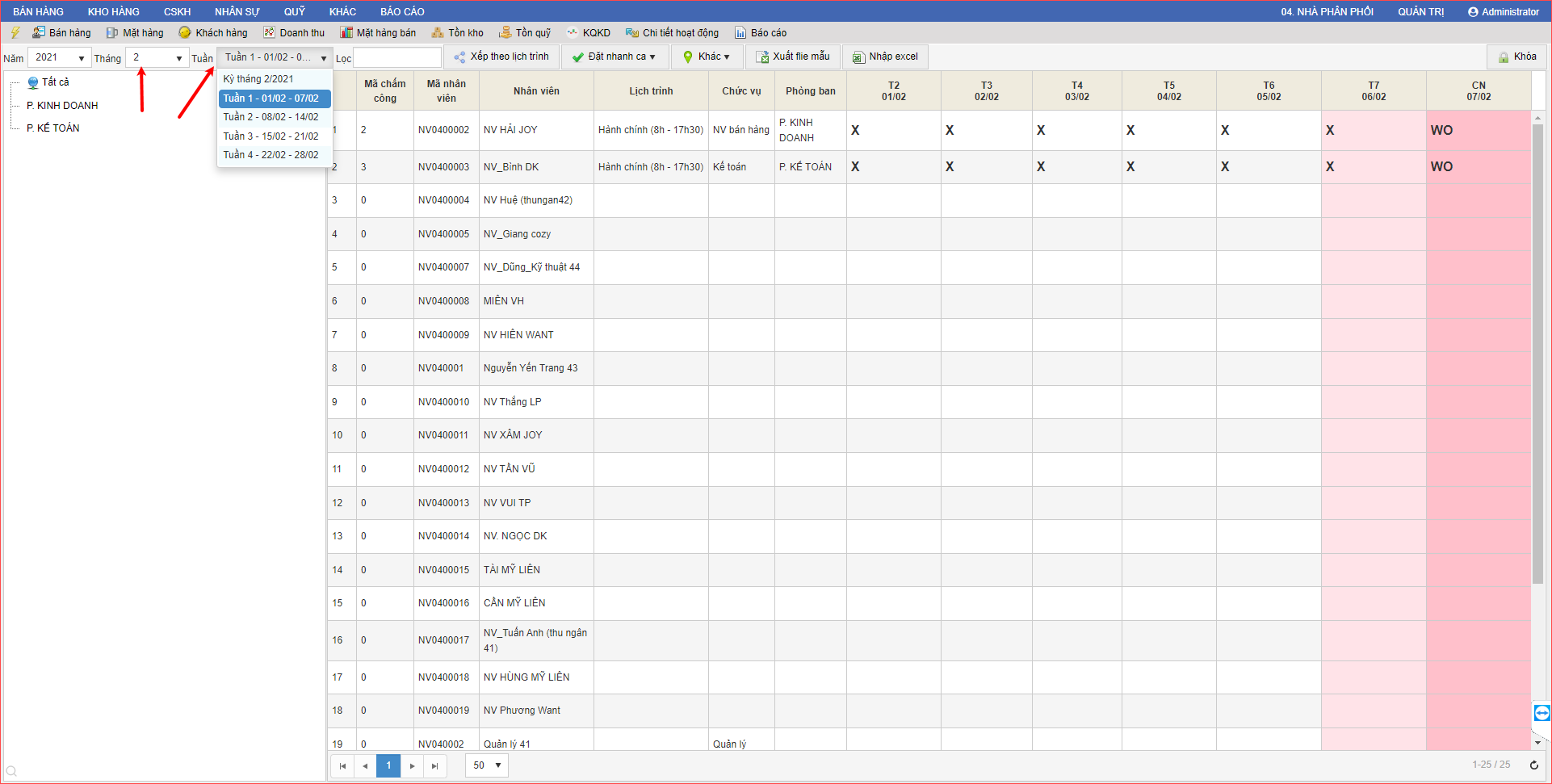Image resolution: width=1552 pixels, height=784 pixels.
Task: Open Chi tiết hoạt động shortcut
Action: (672, 33)
